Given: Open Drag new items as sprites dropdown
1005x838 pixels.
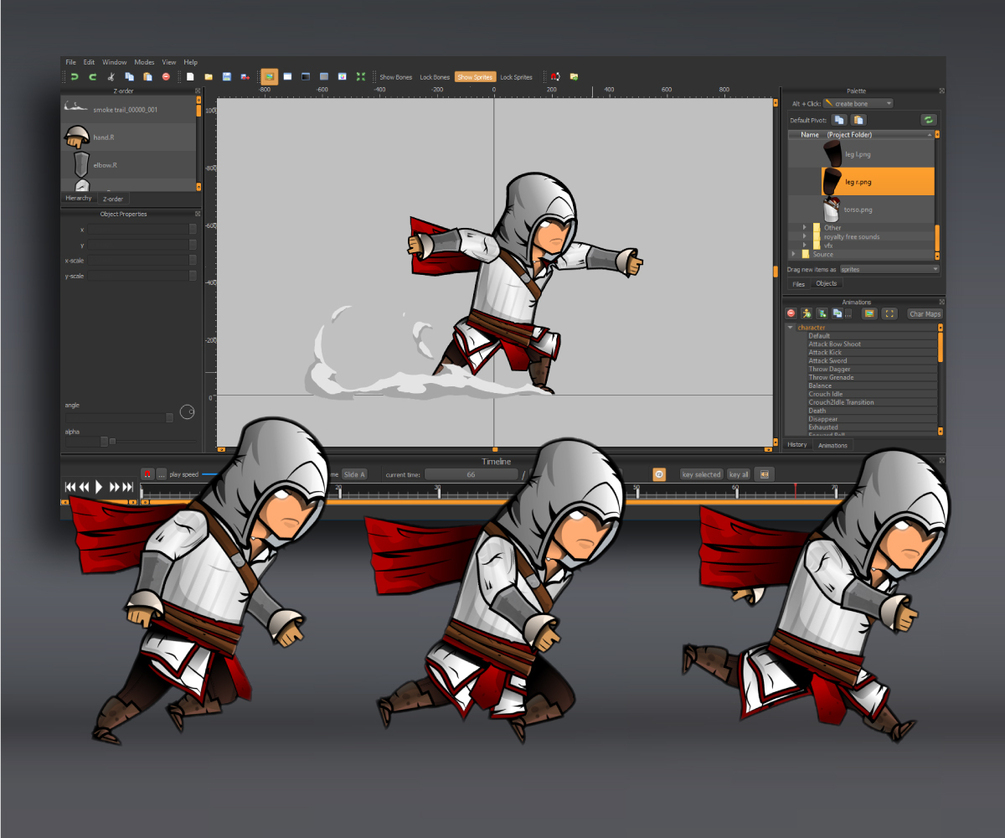Looking at the screenshot, I should click(889, 269).
